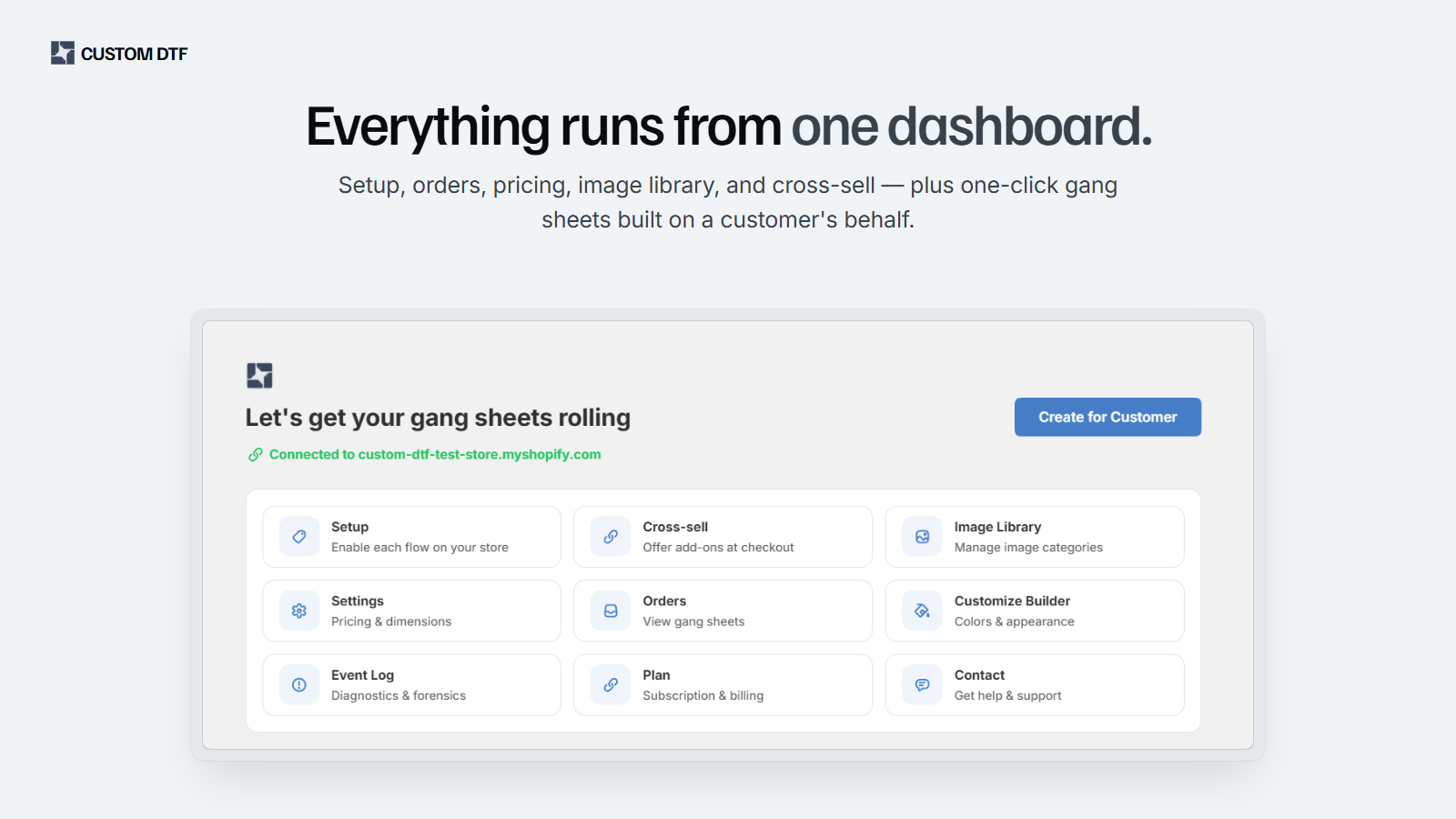Click the 'Everything runs from one dashboard.' headline

point(729,126)
